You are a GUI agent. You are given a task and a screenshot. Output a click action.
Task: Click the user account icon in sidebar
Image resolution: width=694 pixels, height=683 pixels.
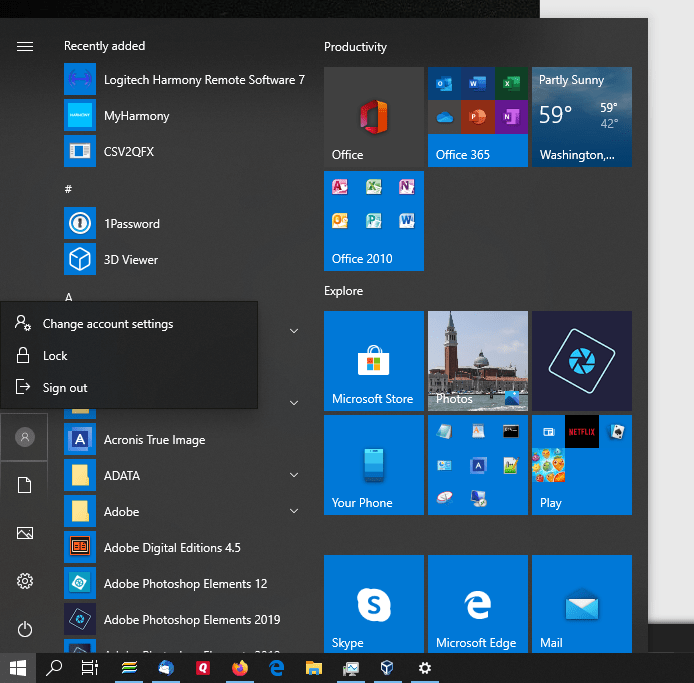[x=24, y=437]
